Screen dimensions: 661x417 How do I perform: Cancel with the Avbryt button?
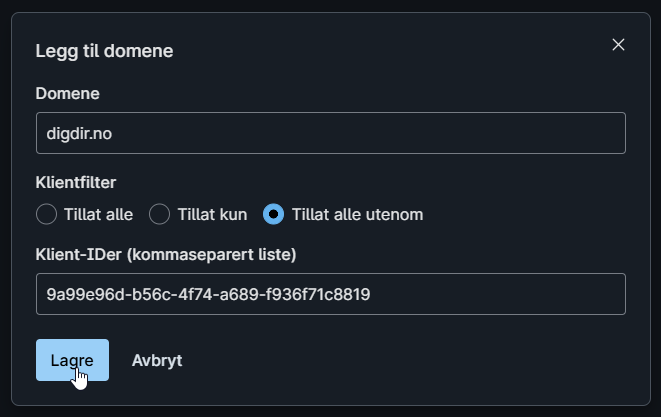[157, 360]
